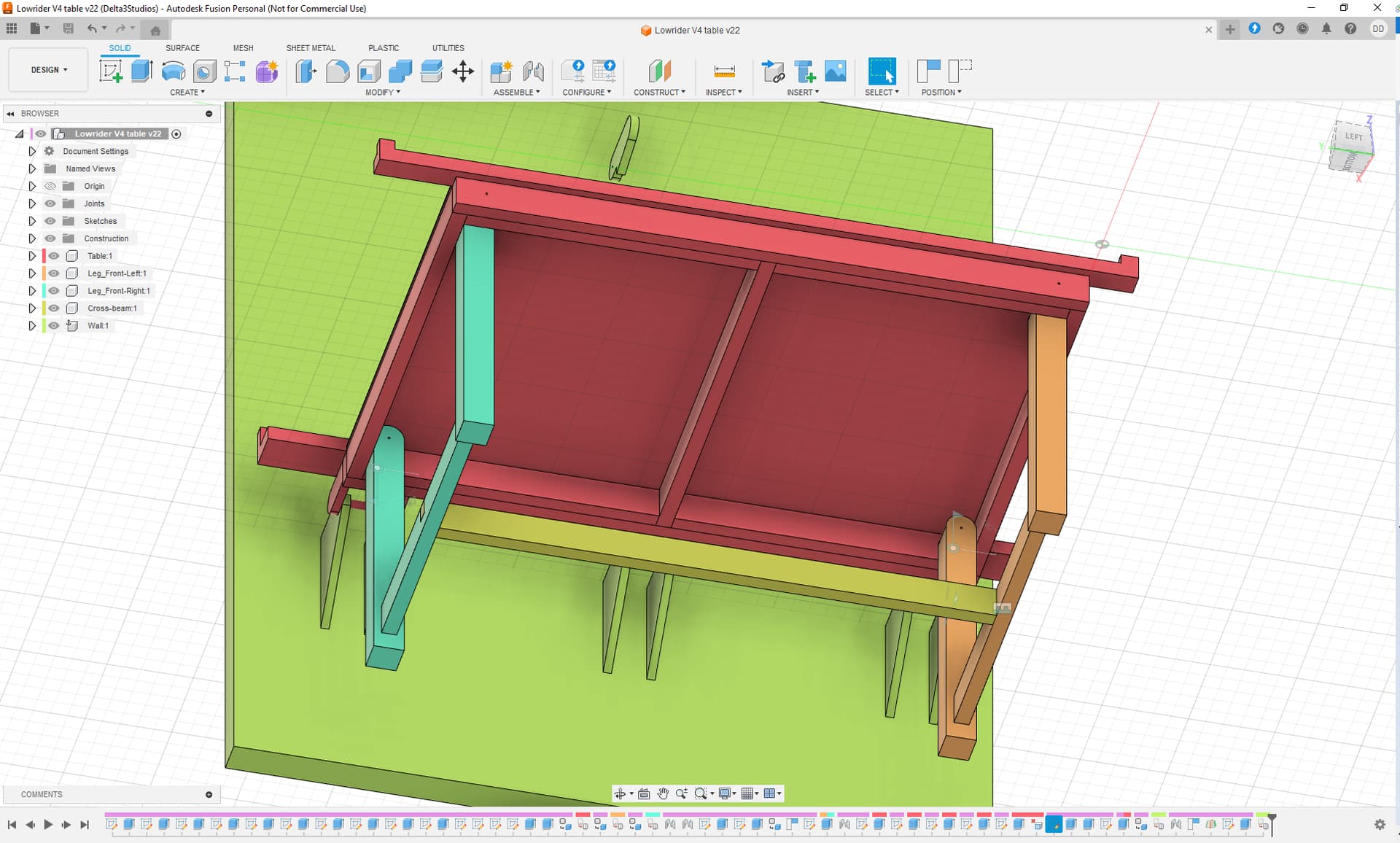Switch to the SHEET METAL tab

pos(311,48)
